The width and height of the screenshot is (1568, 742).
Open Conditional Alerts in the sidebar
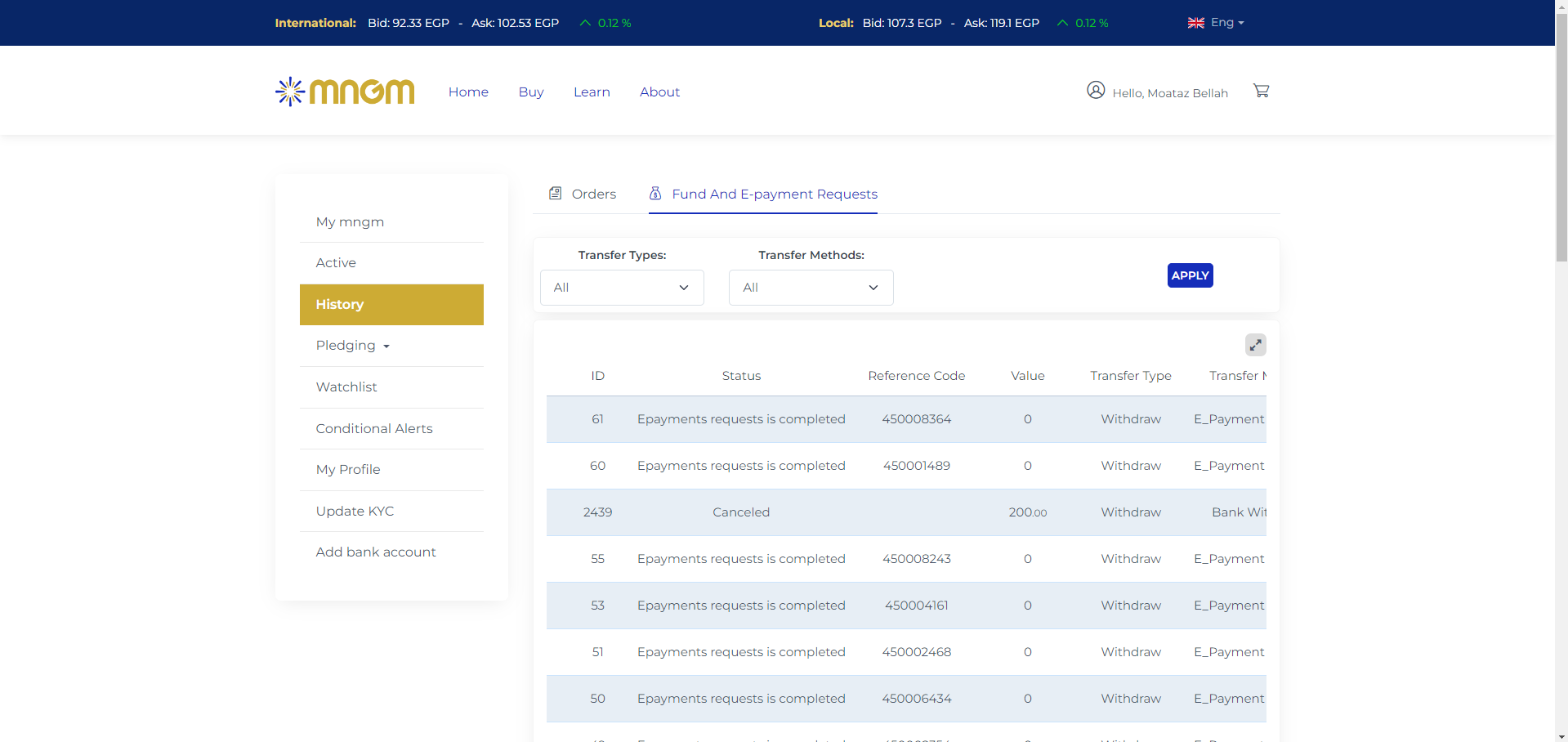point(374,429)
